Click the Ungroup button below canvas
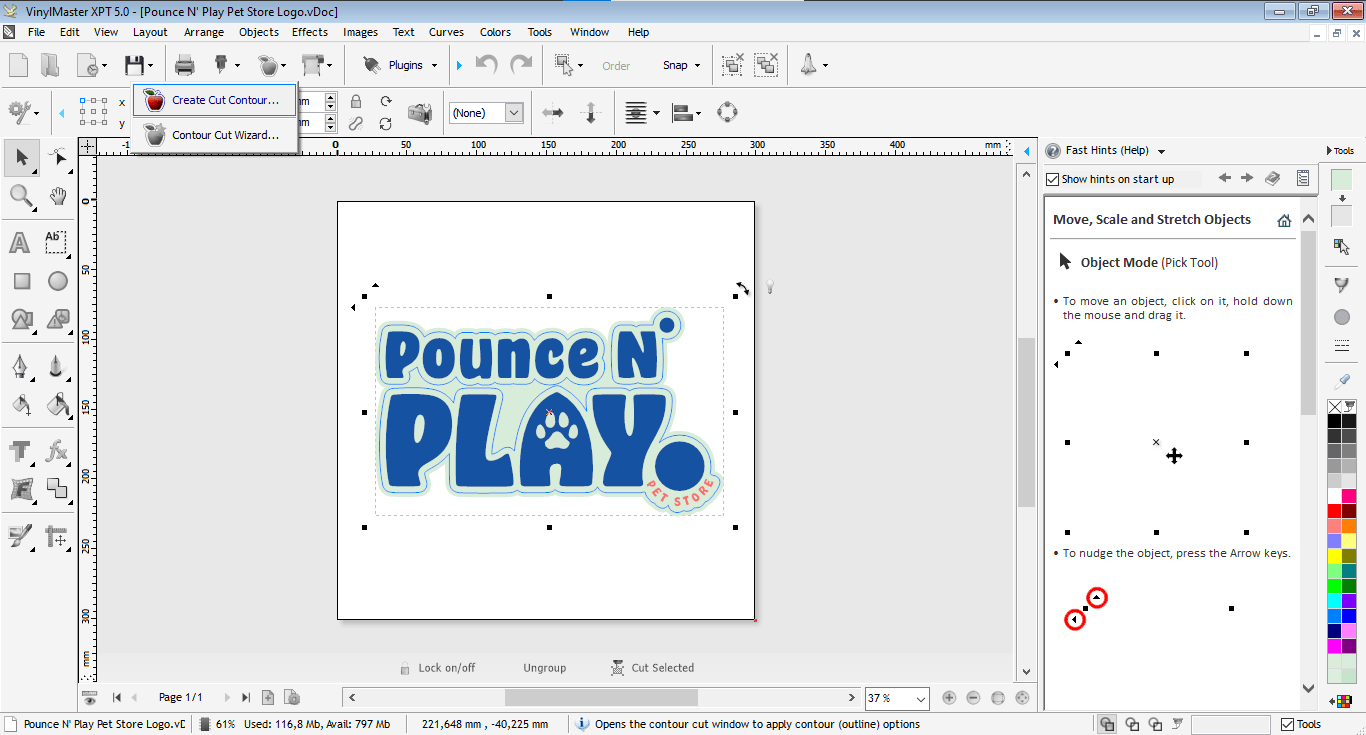 tap(544, 668)
